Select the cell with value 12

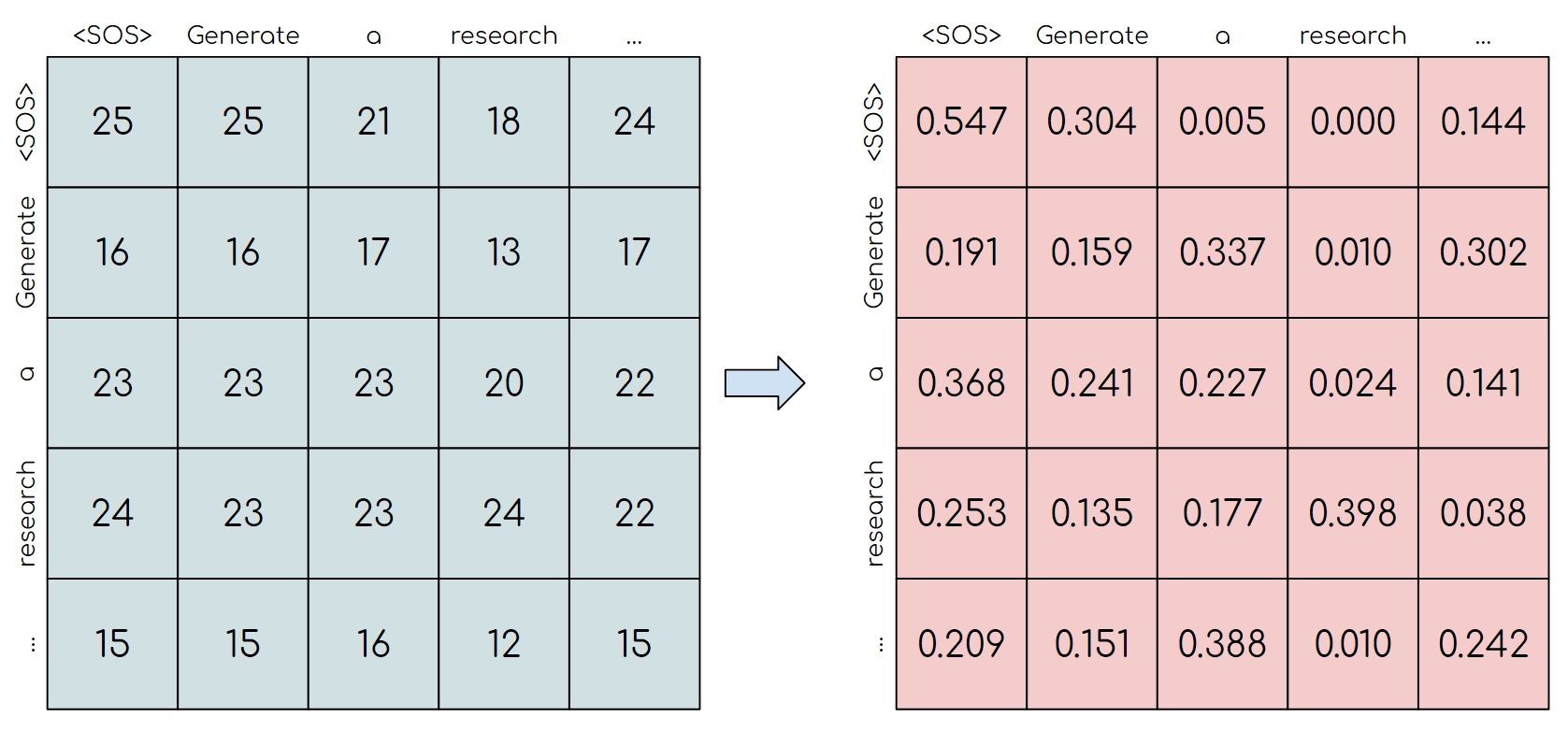point(503,644)
